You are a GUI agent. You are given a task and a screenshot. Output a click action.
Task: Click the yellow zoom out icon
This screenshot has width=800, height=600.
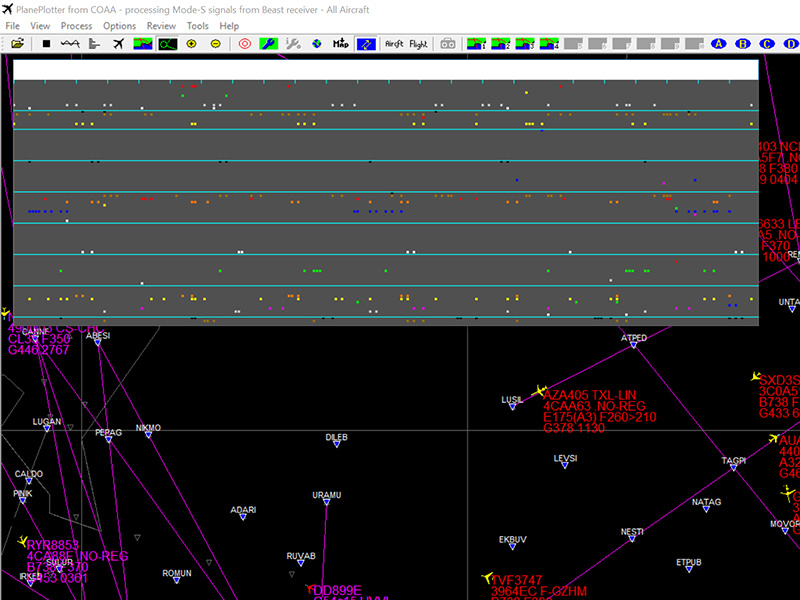point(216,44)
